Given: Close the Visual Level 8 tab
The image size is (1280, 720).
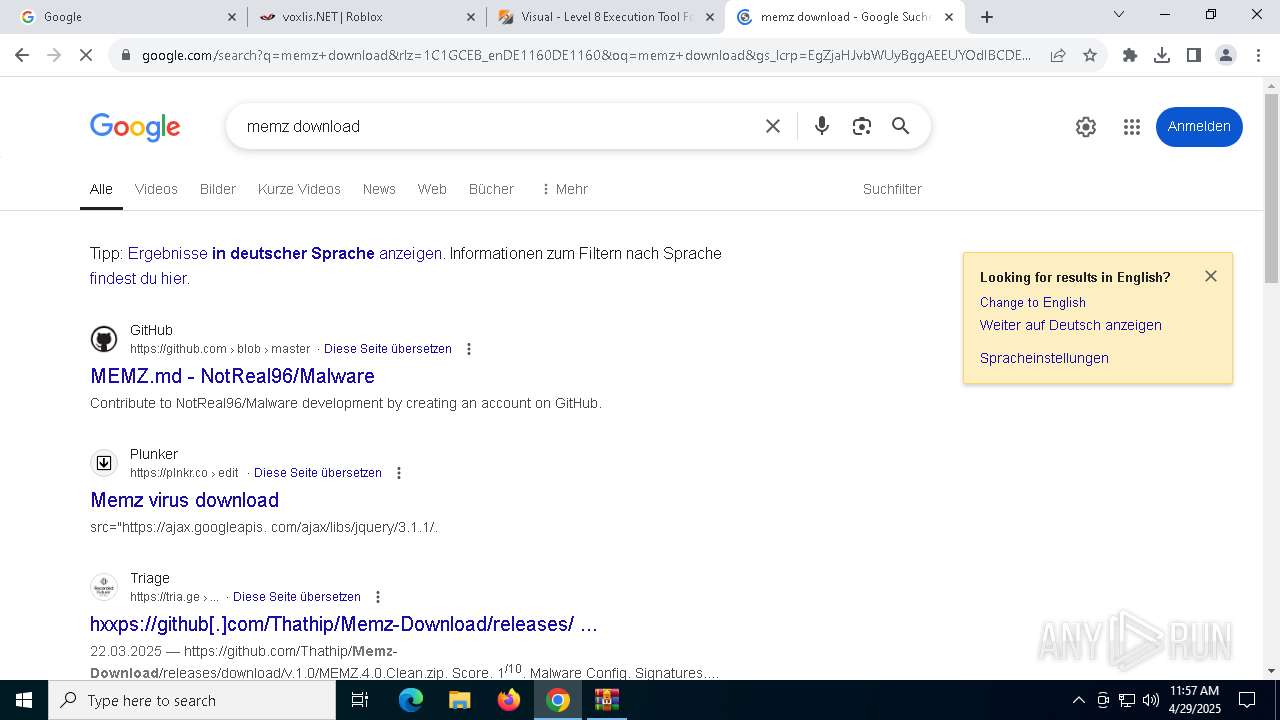Looking at the screenshot, I should tap(710, 17).
